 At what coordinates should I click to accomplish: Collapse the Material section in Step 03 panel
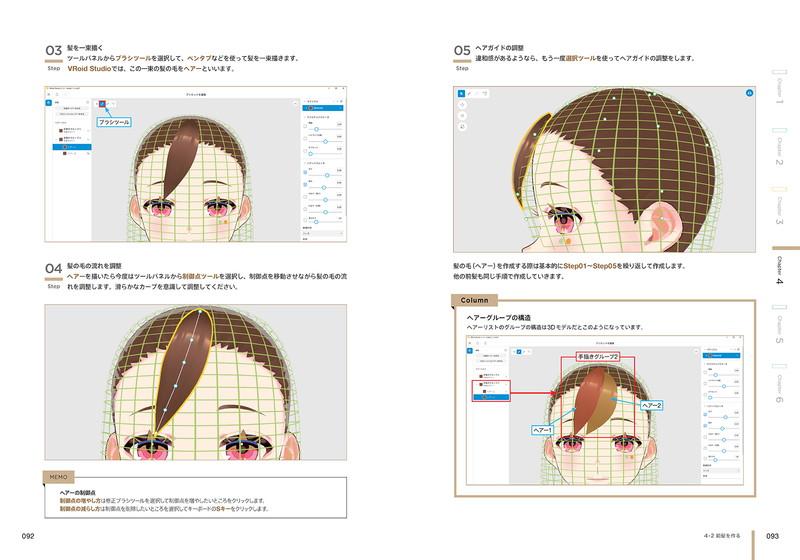click(305, 101)
